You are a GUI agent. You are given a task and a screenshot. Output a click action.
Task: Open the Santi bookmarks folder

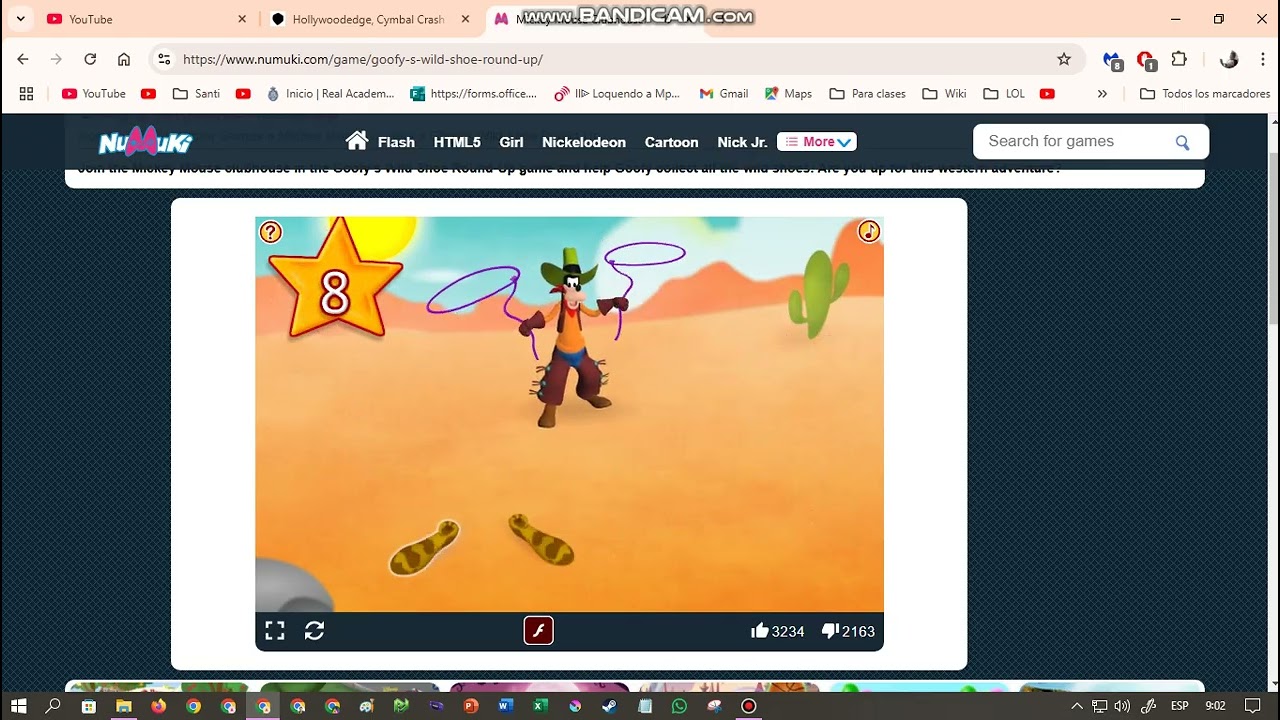[196, 93]
